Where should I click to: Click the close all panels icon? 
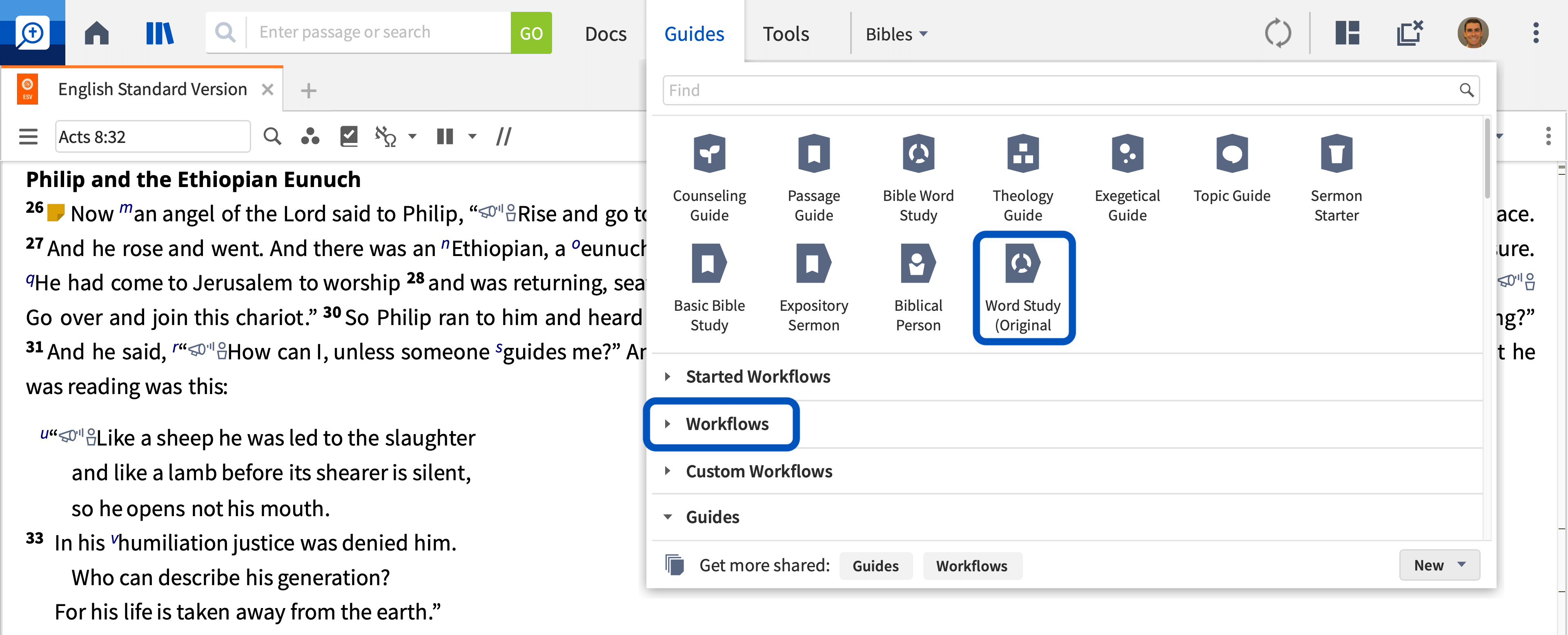click(x=1409, y=33)
